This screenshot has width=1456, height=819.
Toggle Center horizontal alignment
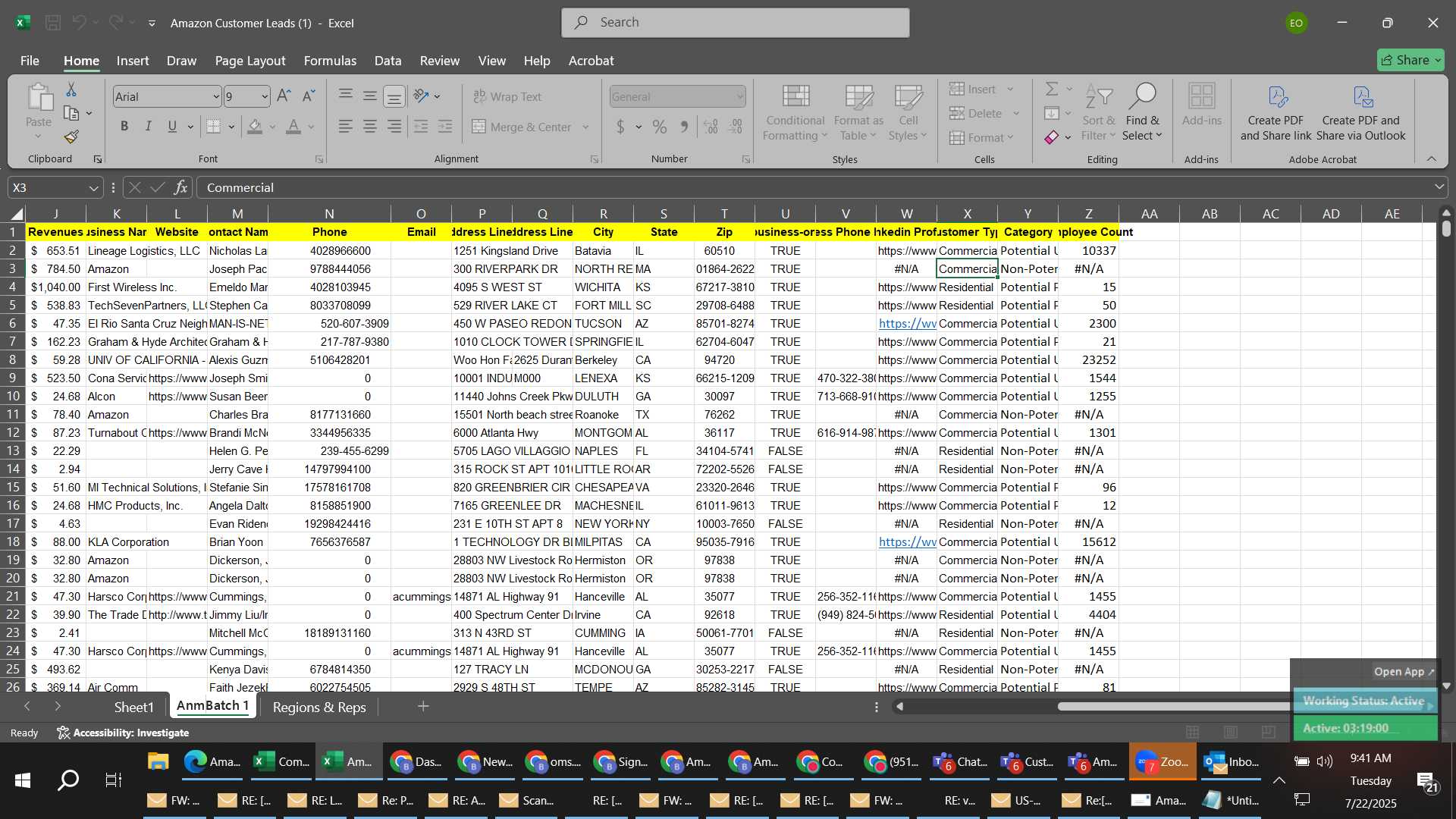click(x=370, y=127)
